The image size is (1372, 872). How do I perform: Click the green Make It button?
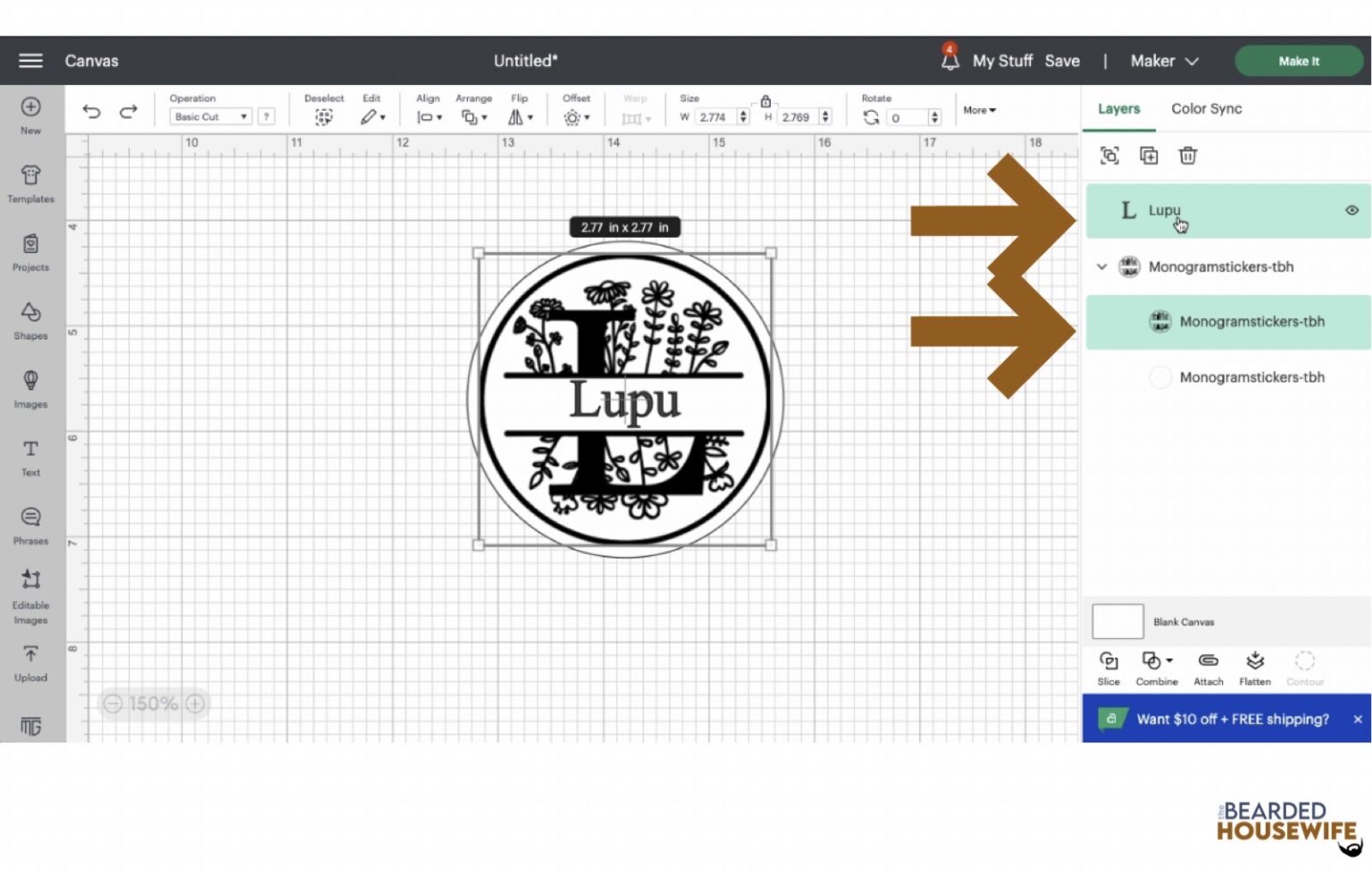click(1299, 61)
